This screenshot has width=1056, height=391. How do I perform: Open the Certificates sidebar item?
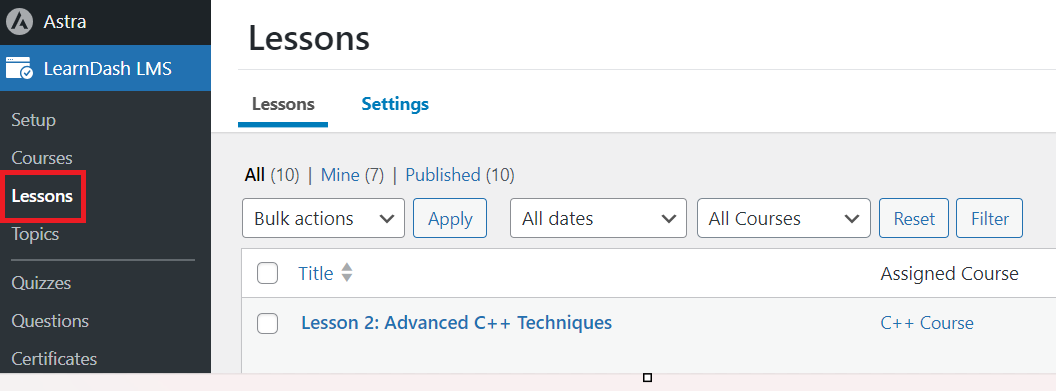tap(54, 359)
